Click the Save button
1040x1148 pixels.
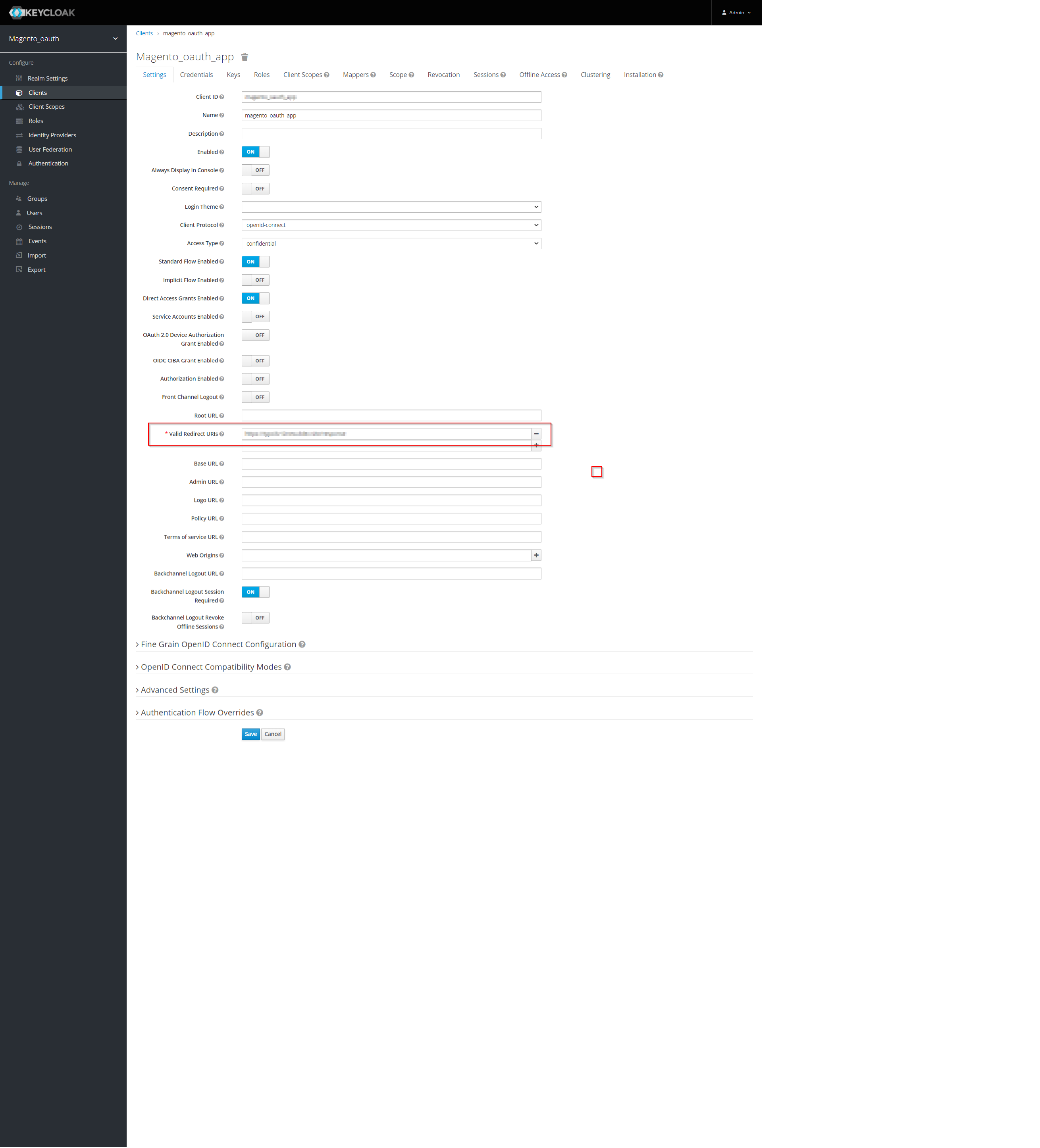point(250,735)
